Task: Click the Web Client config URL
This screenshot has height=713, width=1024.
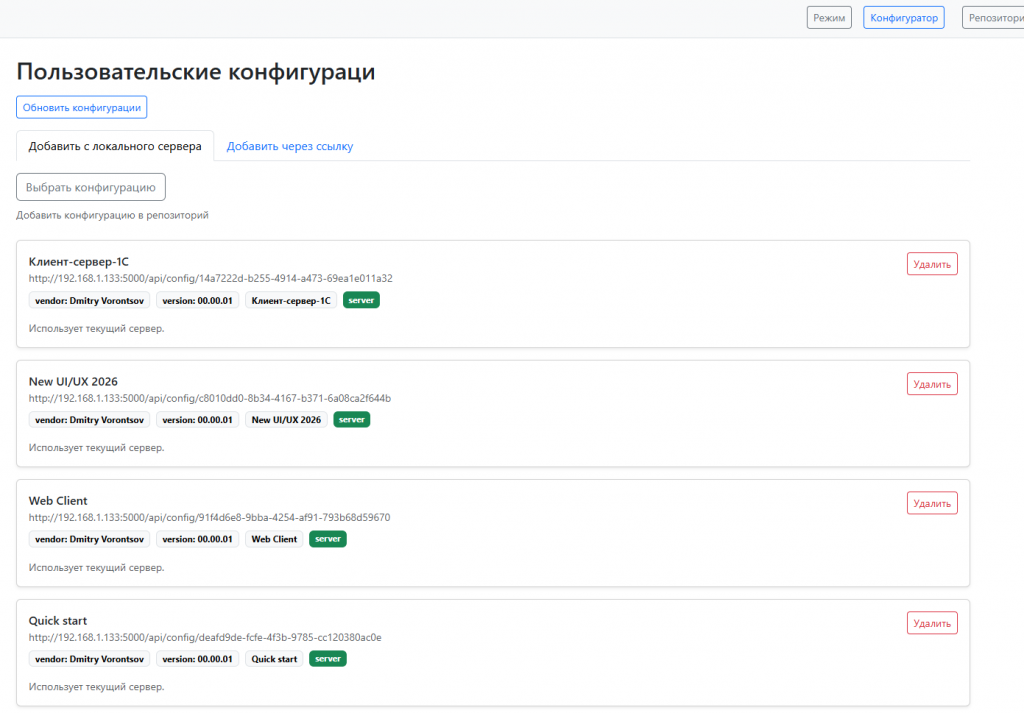Action: (209, 518)
